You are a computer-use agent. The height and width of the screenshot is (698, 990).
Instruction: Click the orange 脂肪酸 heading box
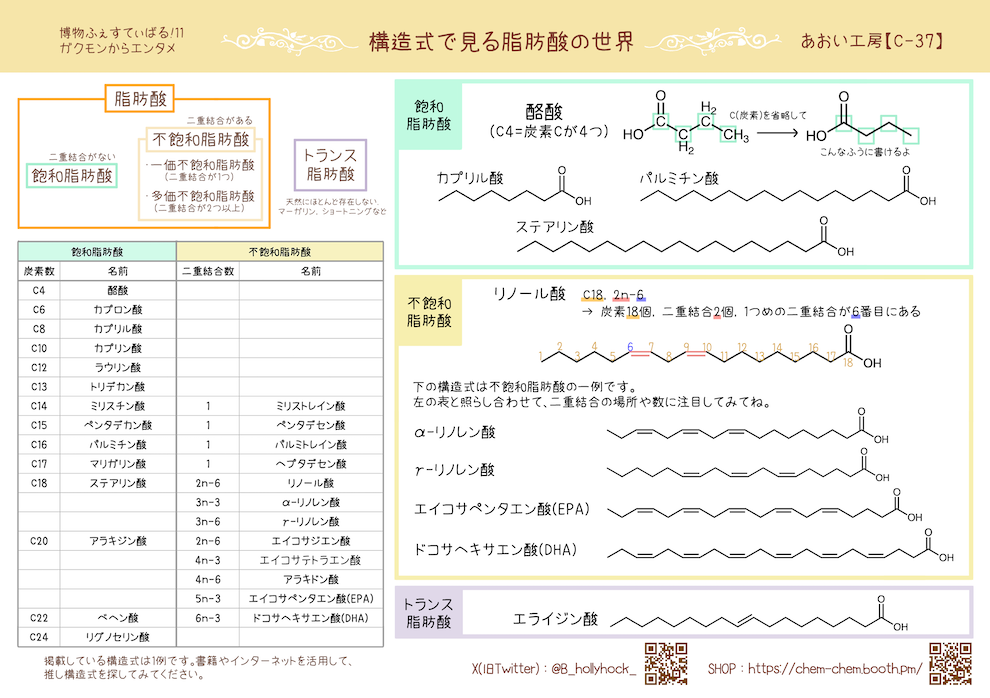[x=140, y=98]
